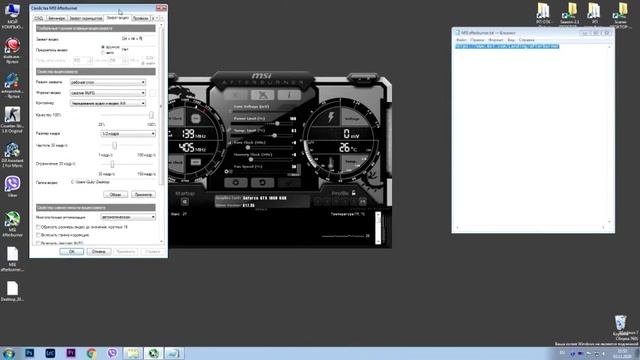Open the video format dropdown 'сжатие MJPG'
The width and height of the screenshot is (640, 360).
pyautogui.click(x=108, y=93)
